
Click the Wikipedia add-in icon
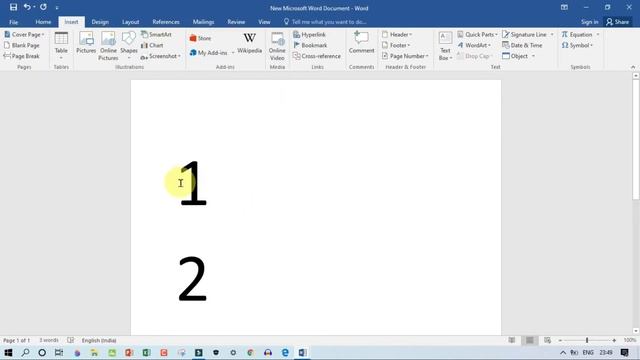tap(249, 43)
